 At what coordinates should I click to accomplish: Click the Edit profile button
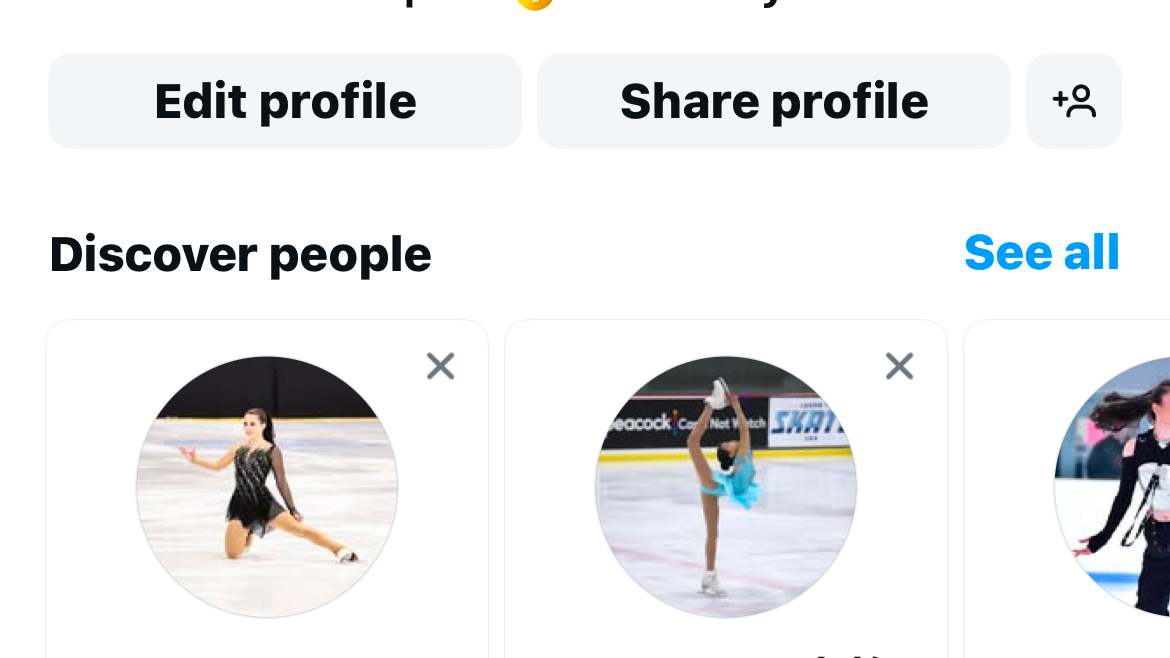(285, 101)
